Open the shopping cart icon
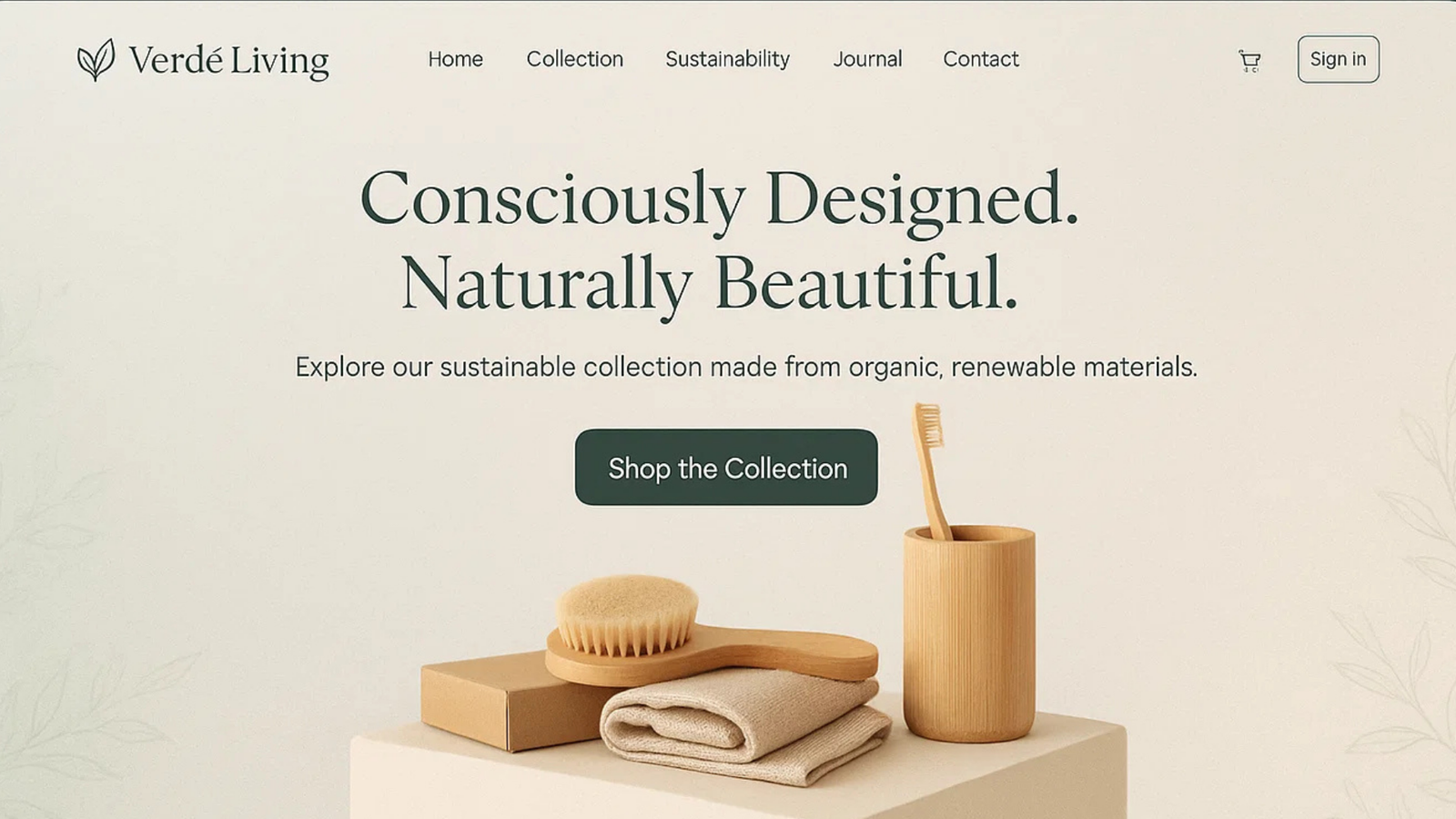 (1249, 61)
